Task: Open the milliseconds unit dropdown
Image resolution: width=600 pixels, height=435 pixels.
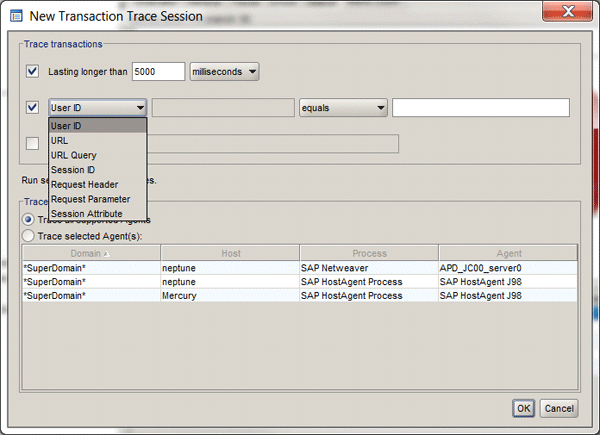Action: [x=224, y=71]
